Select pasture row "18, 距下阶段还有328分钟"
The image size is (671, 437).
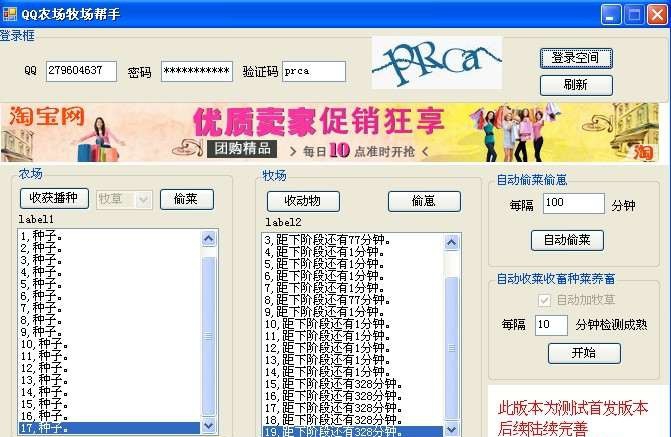tap(353, 420)
